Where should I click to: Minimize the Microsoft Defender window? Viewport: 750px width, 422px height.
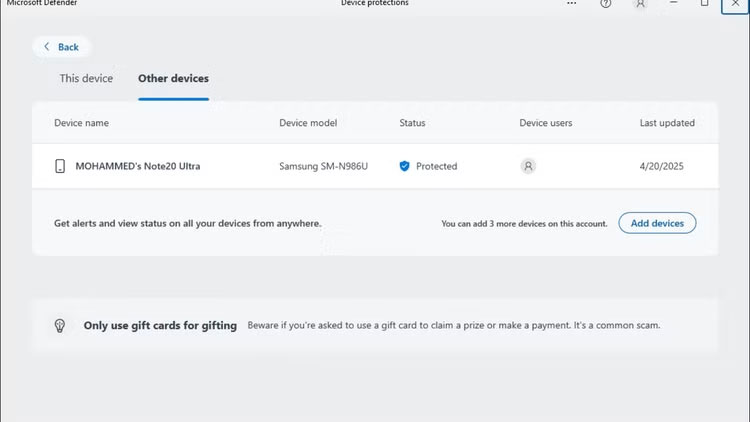point(673,3)
